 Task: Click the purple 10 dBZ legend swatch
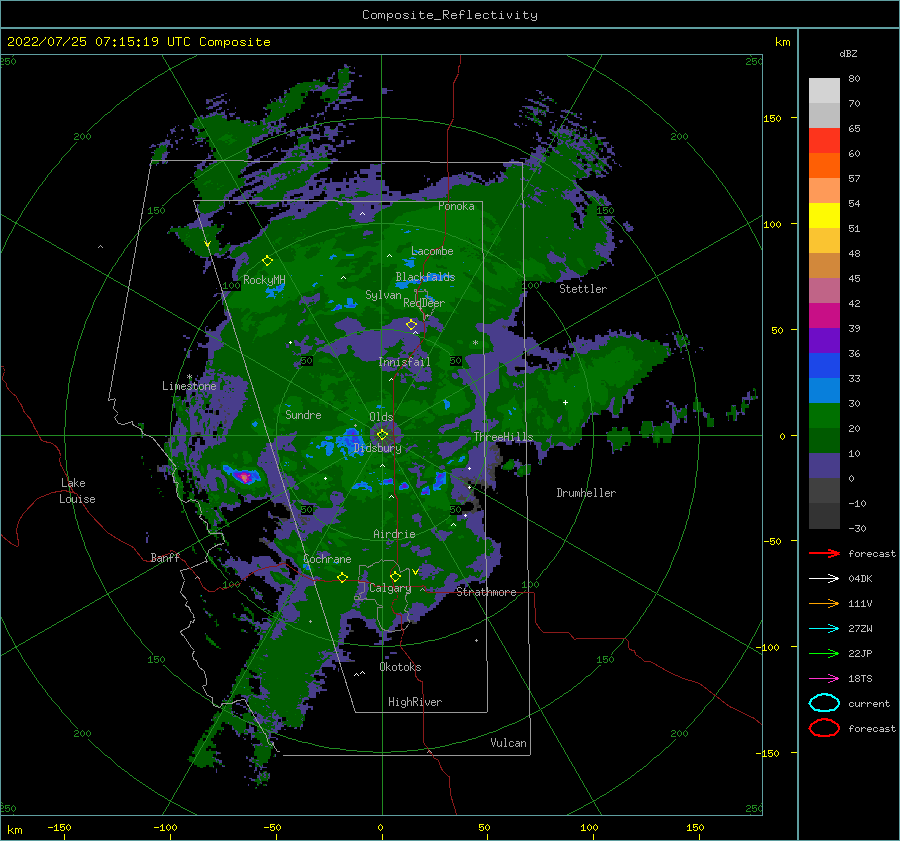tap(824, 466)
